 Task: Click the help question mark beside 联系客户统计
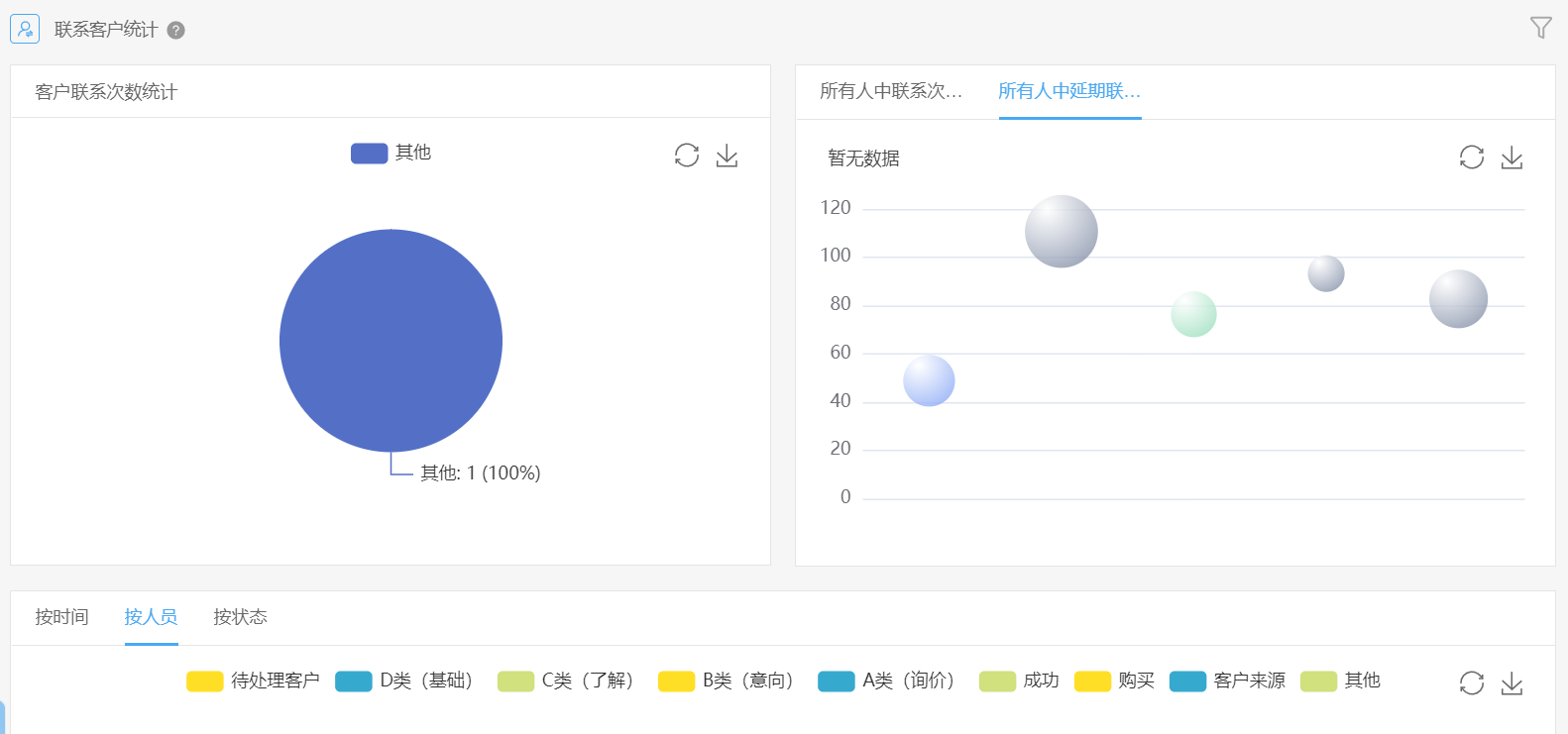176,30
